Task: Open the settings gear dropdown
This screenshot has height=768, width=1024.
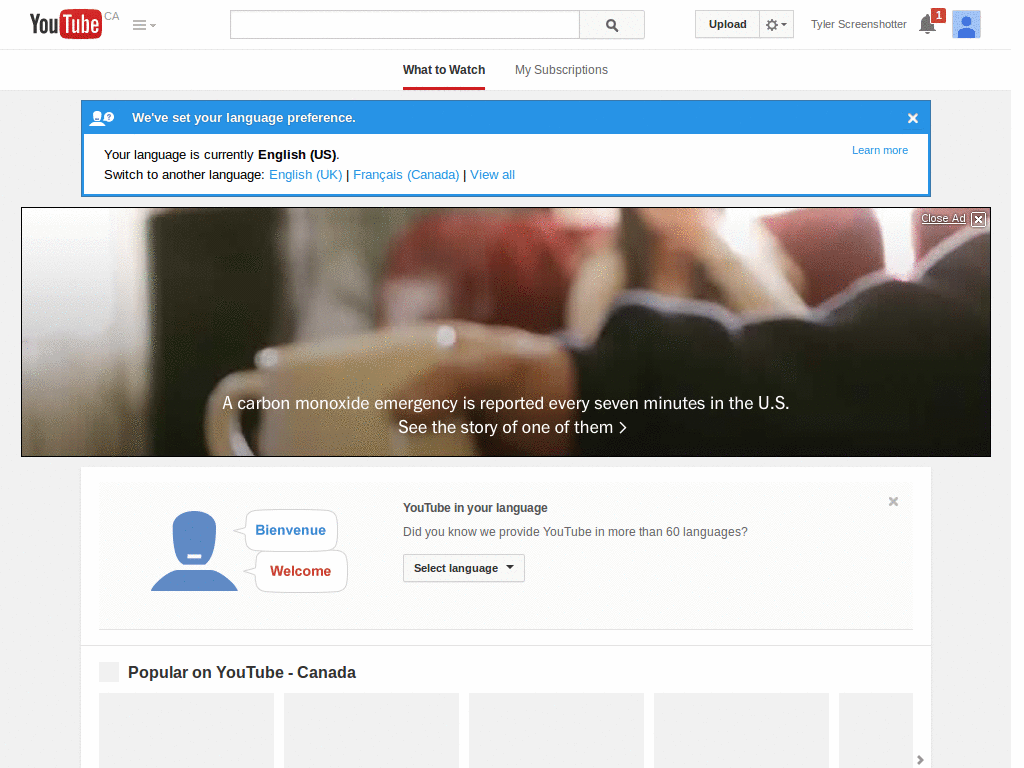Action: point(776,24)
